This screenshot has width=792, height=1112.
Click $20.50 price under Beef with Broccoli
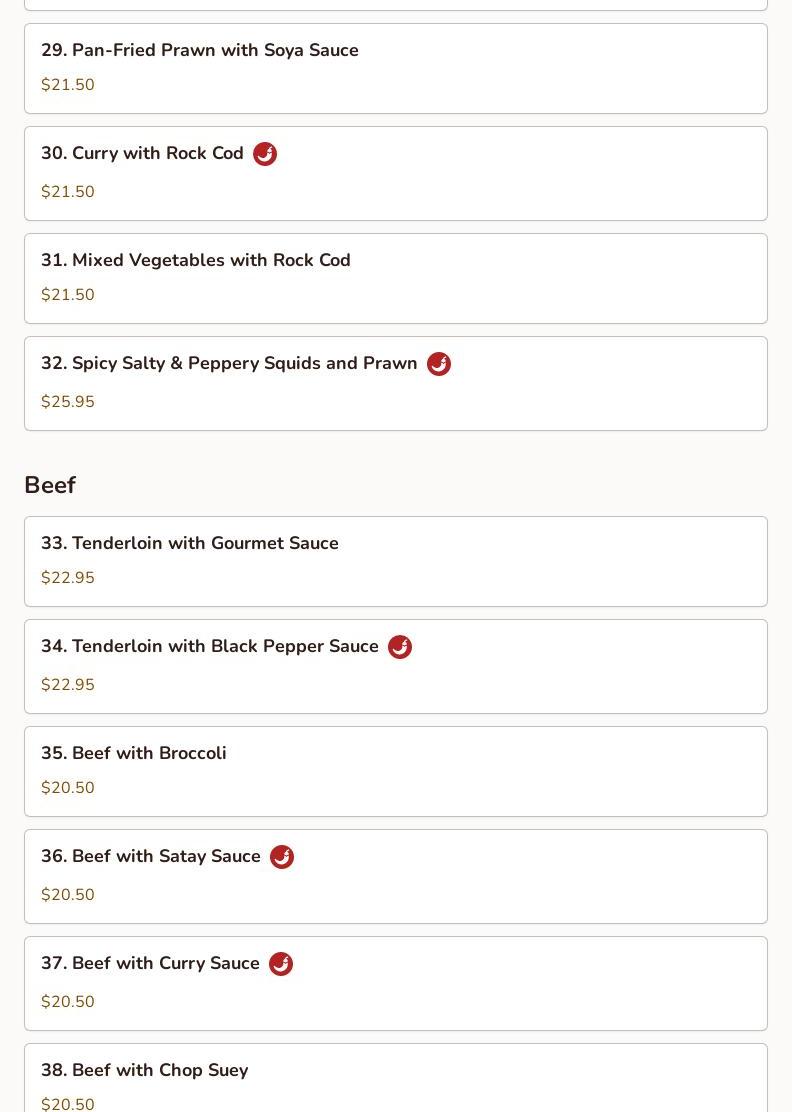[x=68, y=787]
